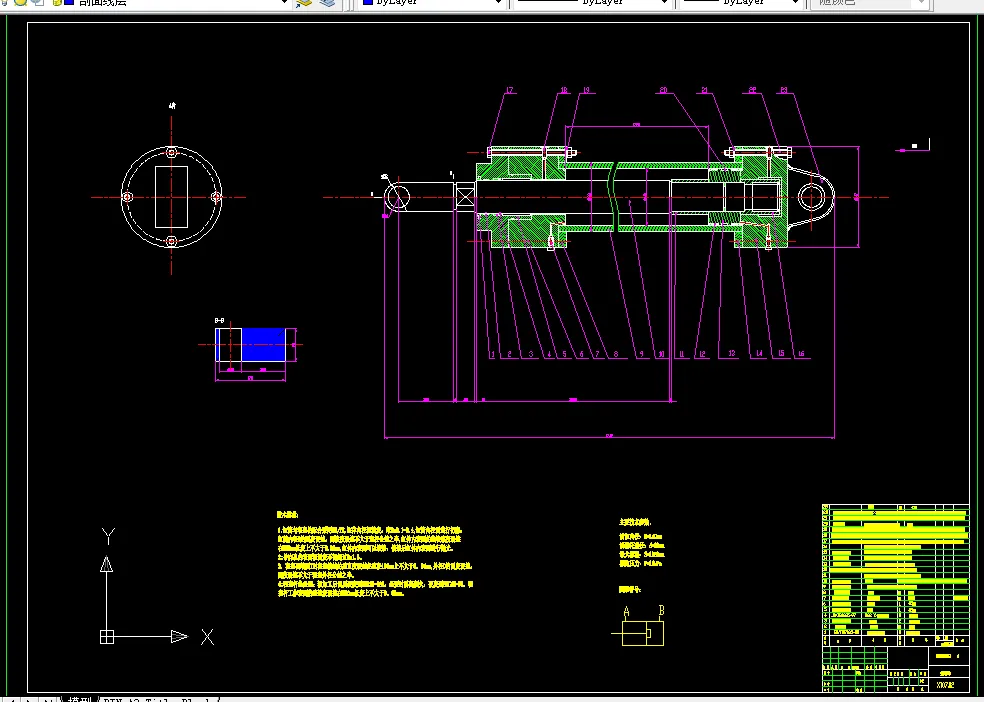
Task: Select the blue hatched B-B section view
Action: coord(251,344)
